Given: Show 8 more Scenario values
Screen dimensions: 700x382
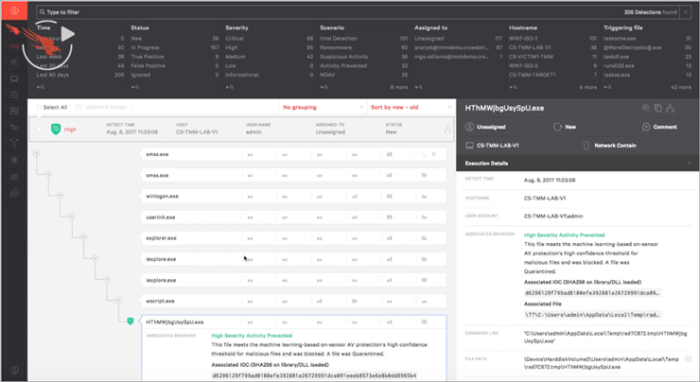Looking at the screenshot, I should coord(399,87).
